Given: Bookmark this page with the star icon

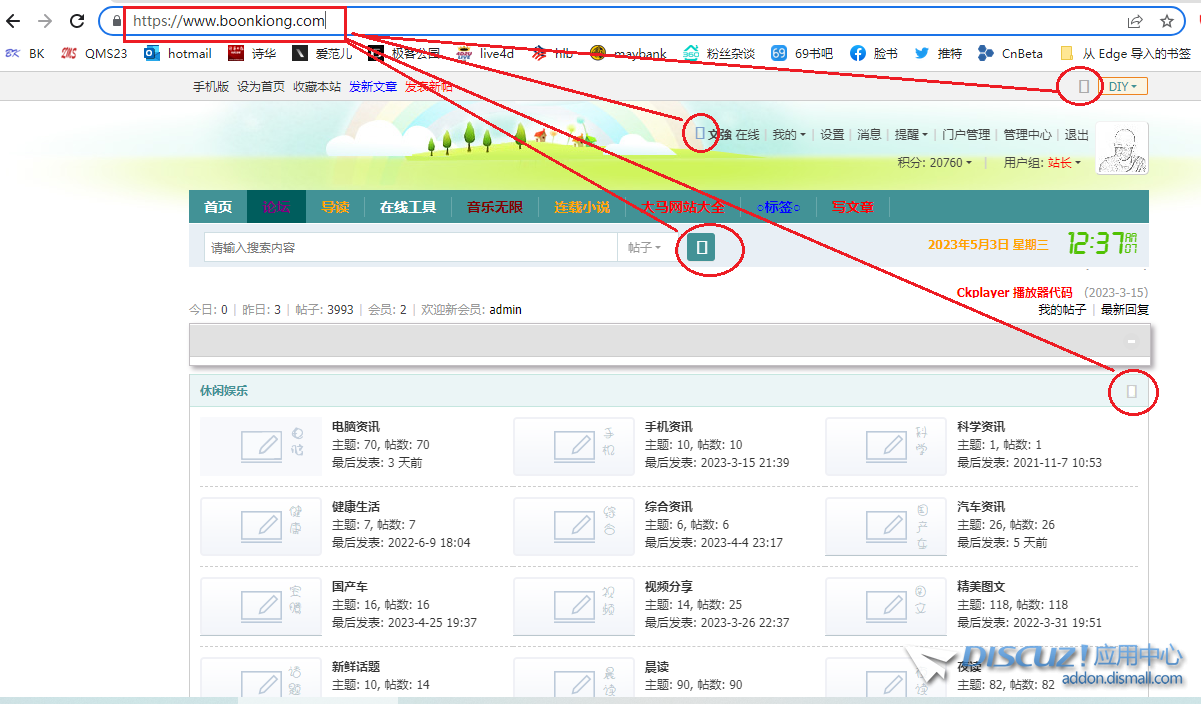Looking at the screenshot, I should 1167,21.
